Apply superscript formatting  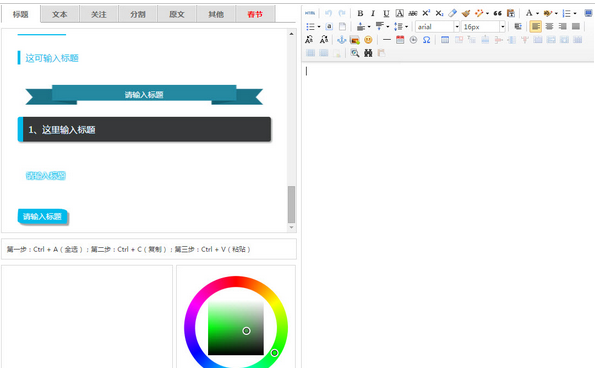[426, 13]
